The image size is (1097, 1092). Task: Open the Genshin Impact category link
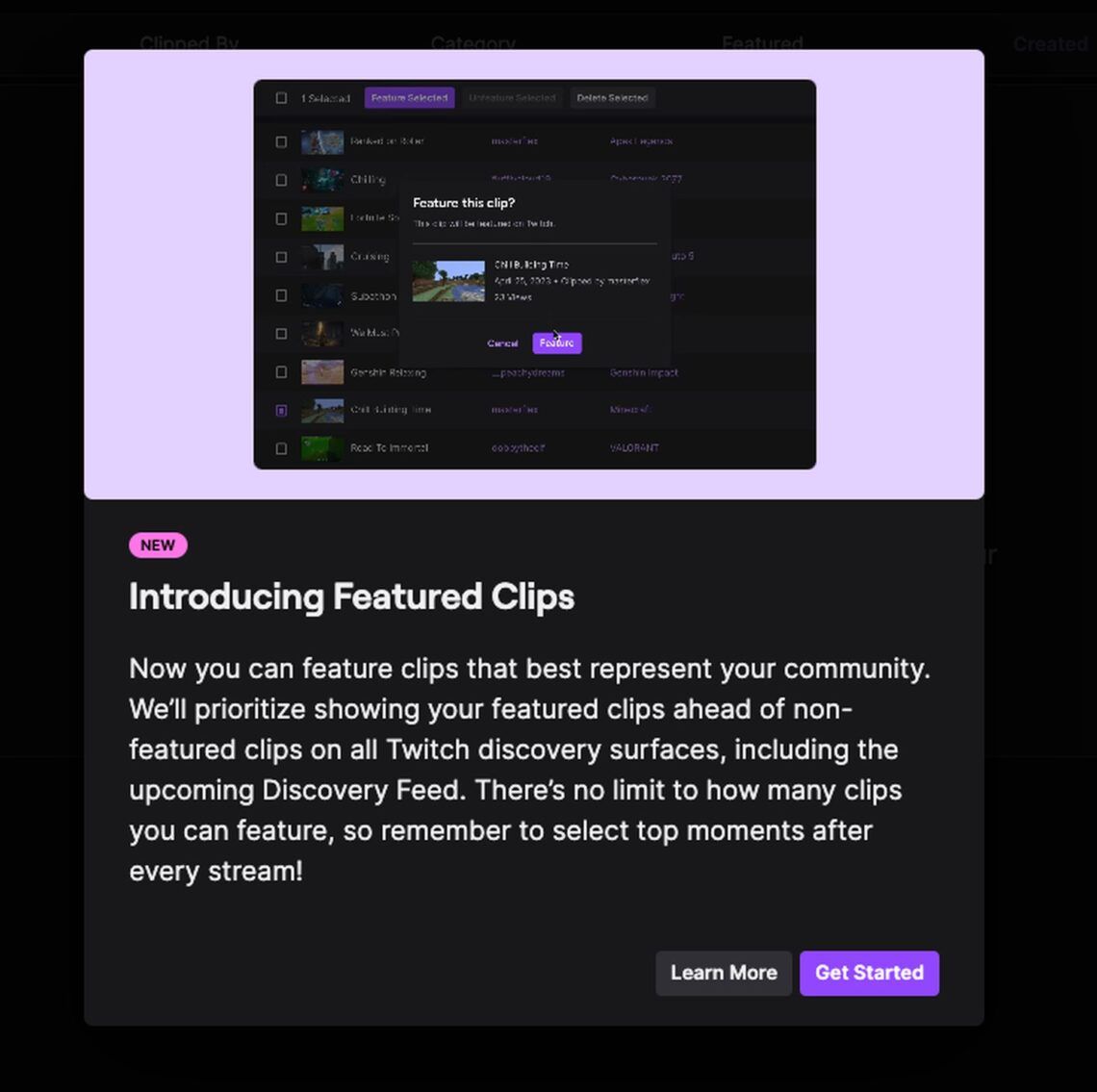(x=643, y=372)
